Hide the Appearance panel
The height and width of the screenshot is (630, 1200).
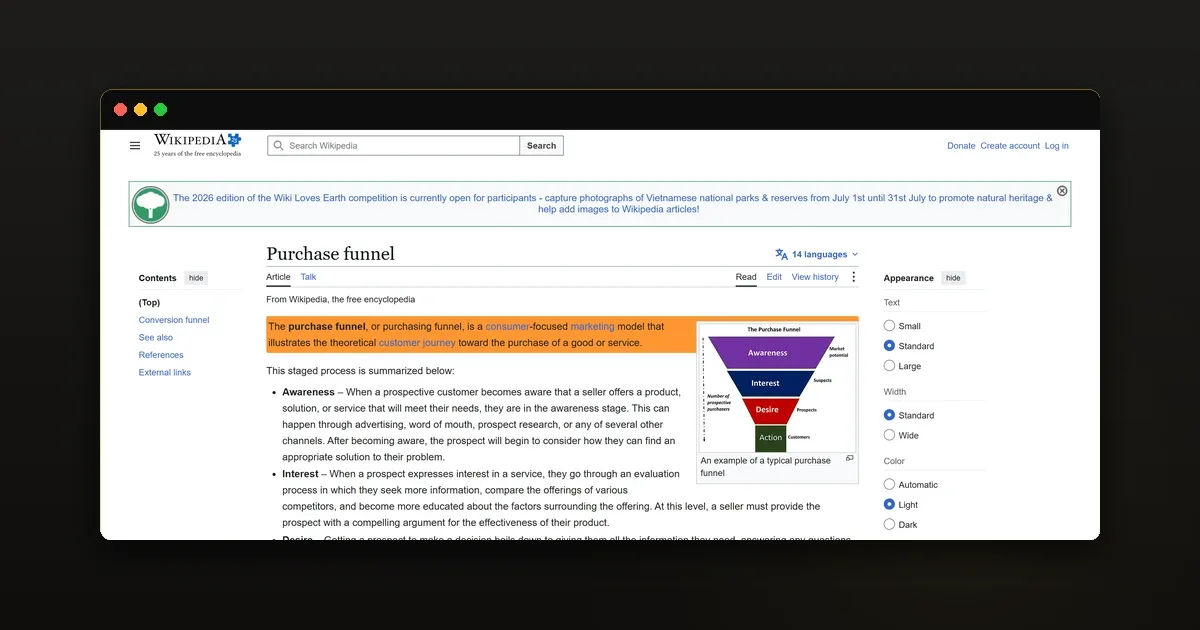coord(953,278)
